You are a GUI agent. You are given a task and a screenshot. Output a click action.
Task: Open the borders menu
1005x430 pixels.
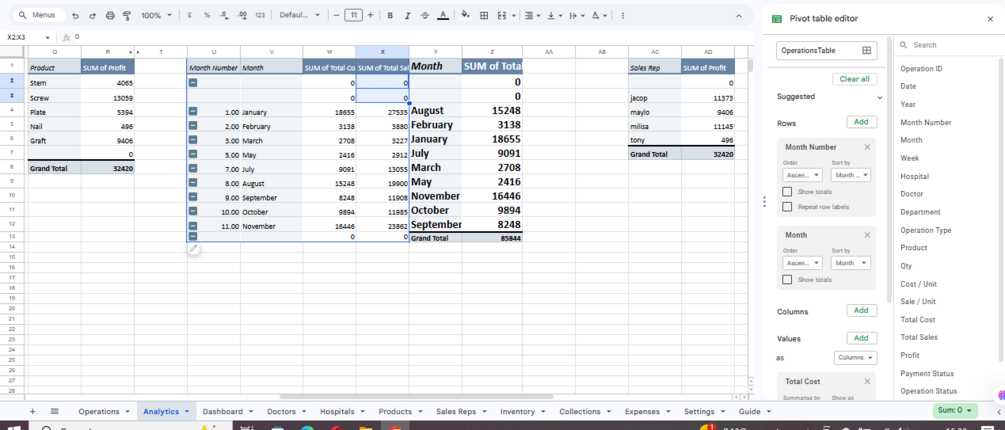[484, 15]
